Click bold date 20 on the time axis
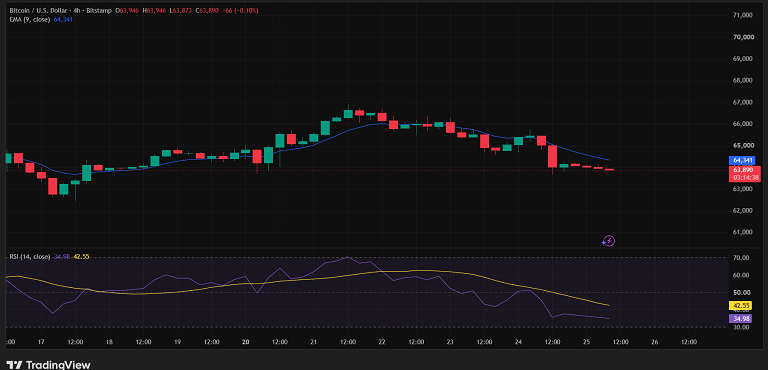 tap(246, 342)
